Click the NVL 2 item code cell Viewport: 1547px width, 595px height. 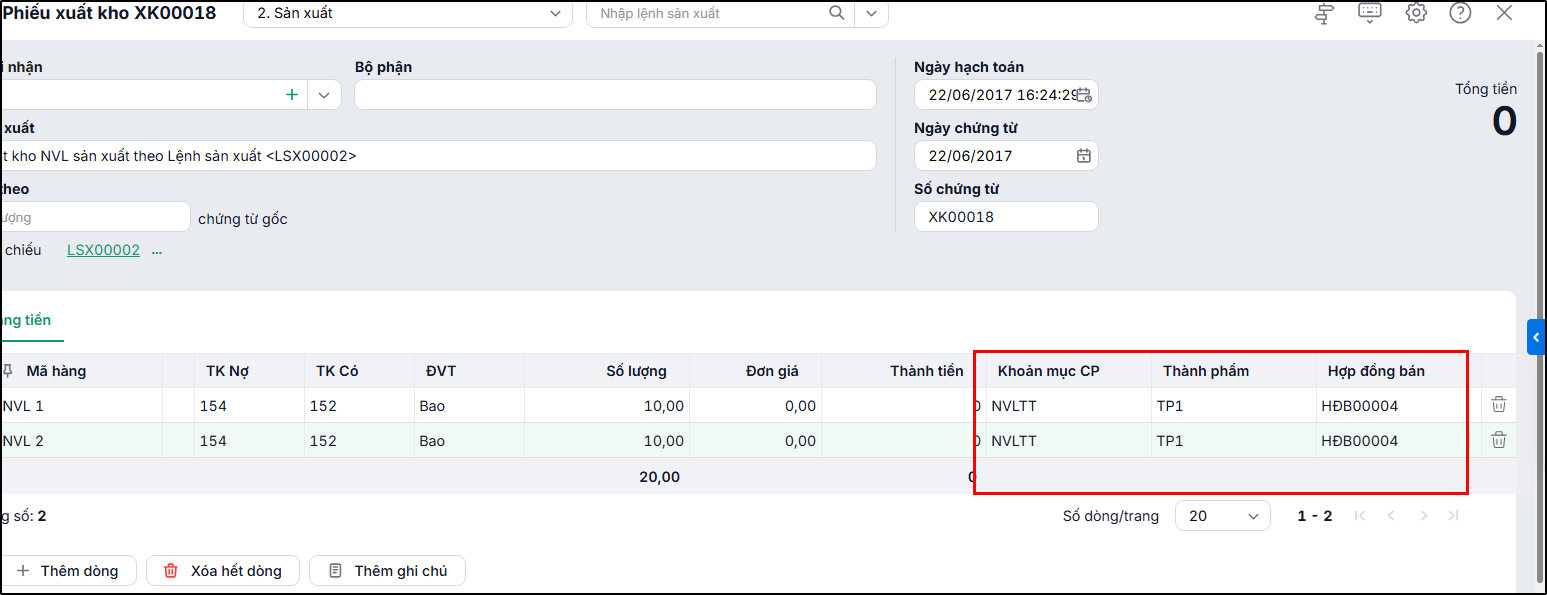(x=81, y=441)
